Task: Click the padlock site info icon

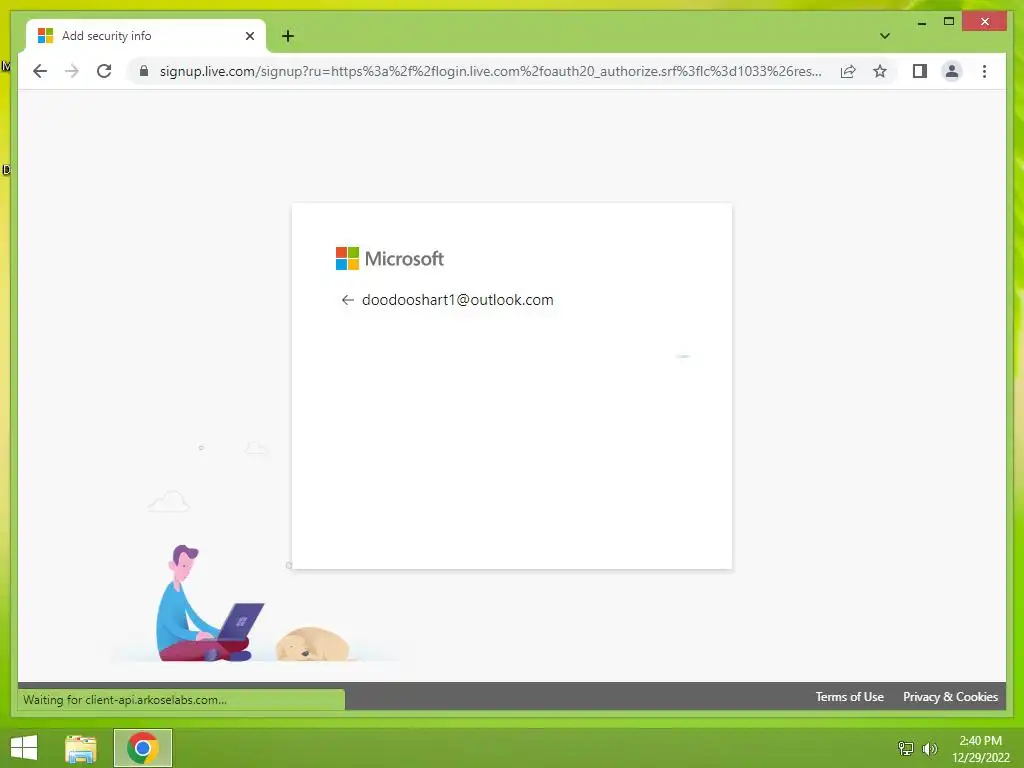Action: [x=144, y=71]
